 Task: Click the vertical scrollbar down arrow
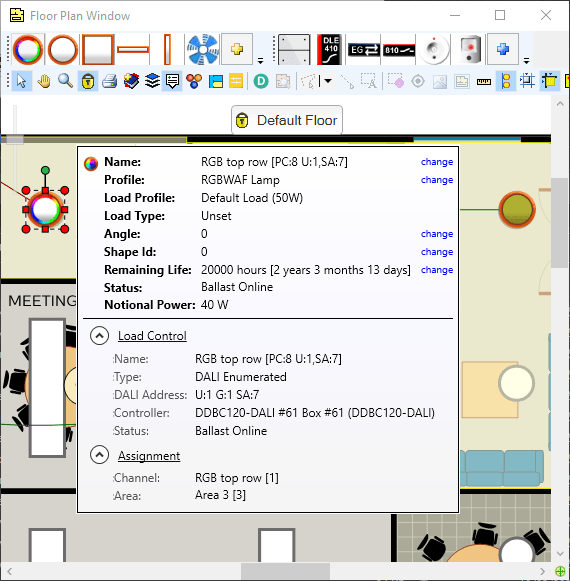pos(560,554)
